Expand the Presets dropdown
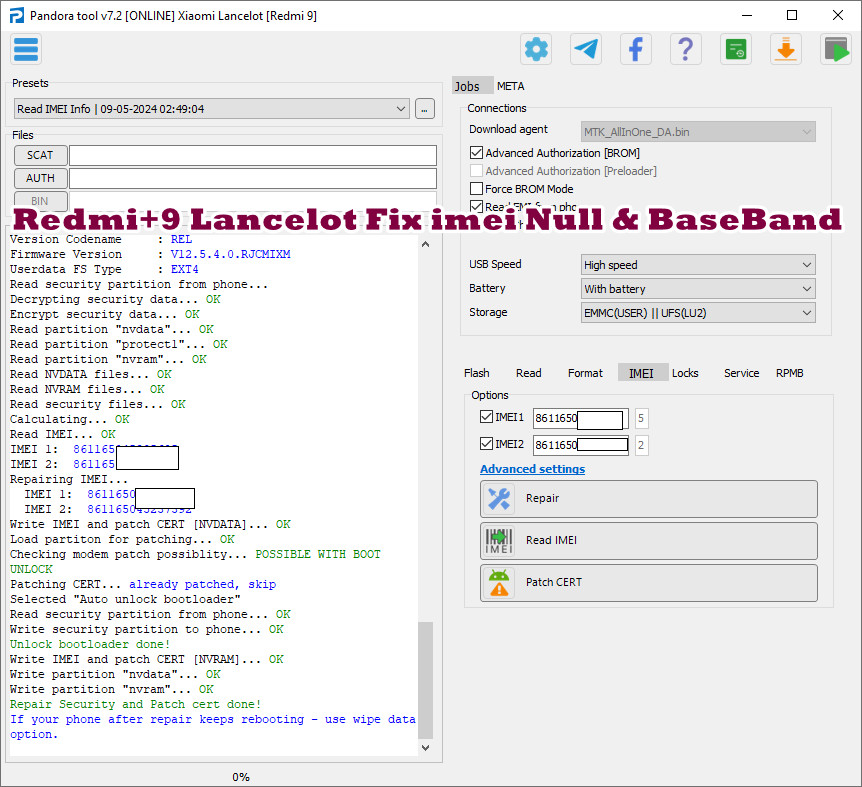 tap(212, 109)
